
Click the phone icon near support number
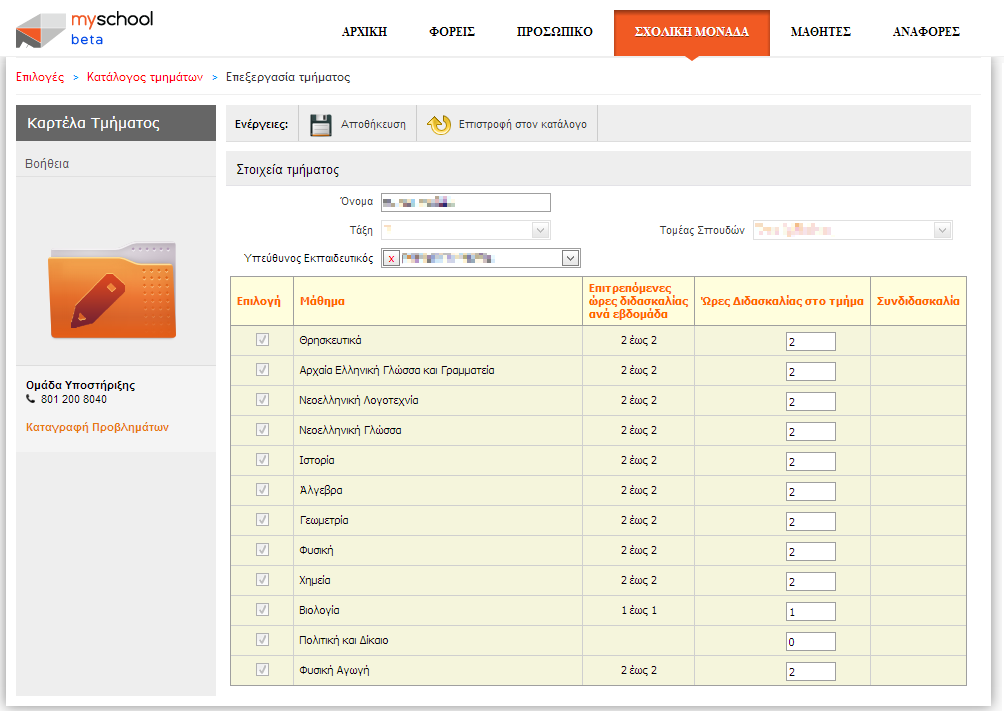(30, 399)
